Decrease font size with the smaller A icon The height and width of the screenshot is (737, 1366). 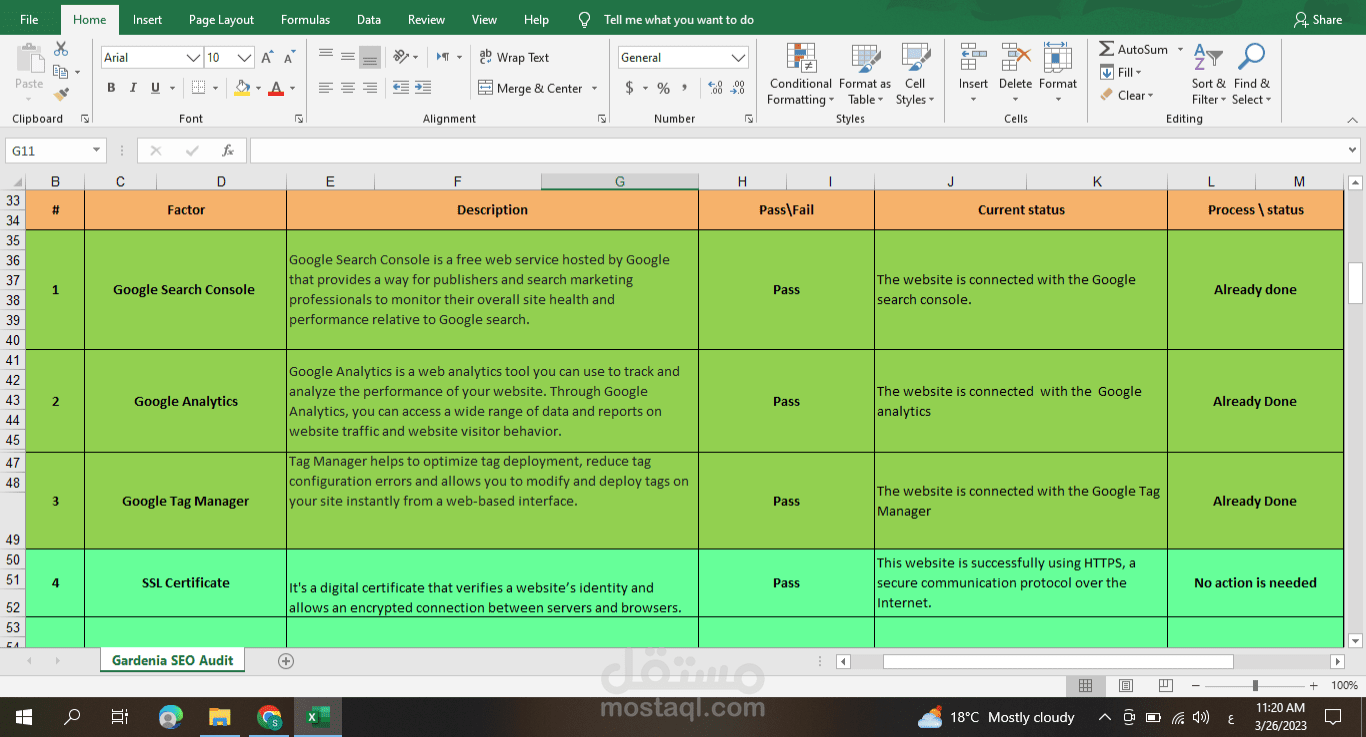tap(289, 58)
